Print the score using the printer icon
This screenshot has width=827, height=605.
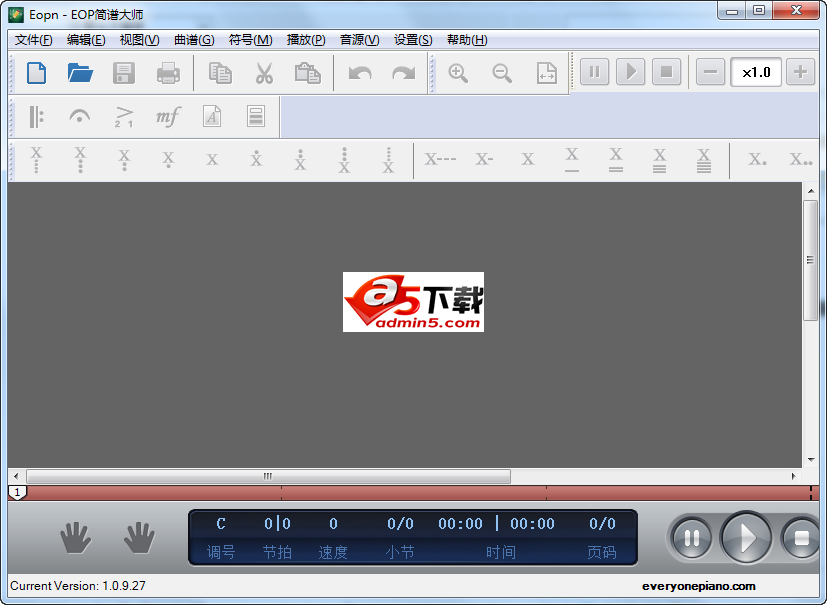(168, 73)
